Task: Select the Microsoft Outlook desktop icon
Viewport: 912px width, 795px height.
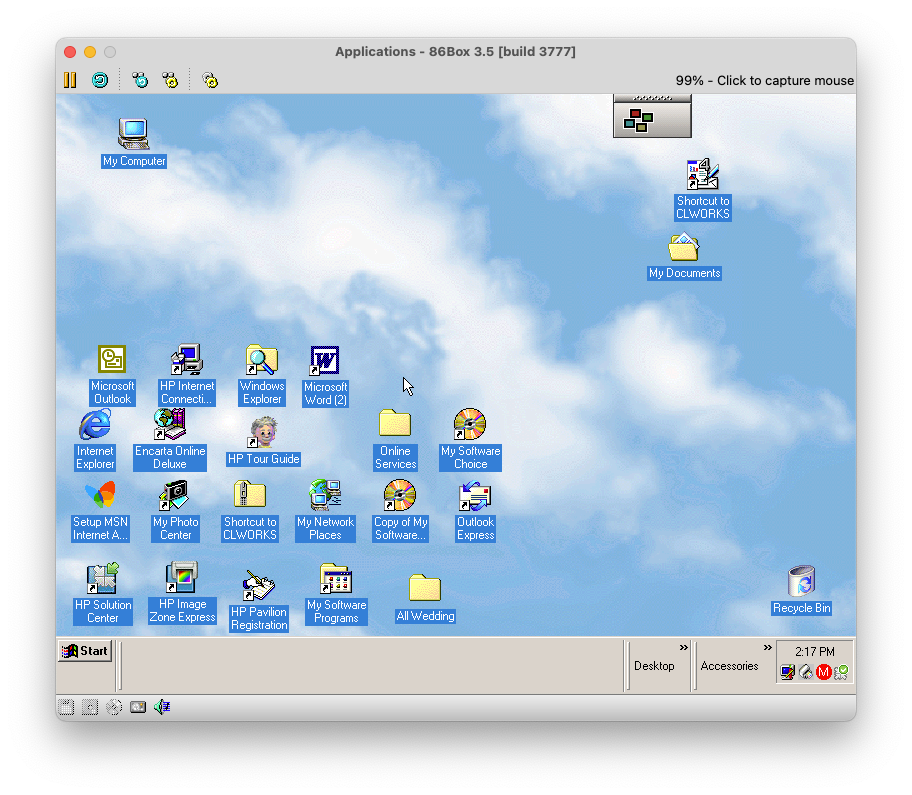Action: [112, 376]
